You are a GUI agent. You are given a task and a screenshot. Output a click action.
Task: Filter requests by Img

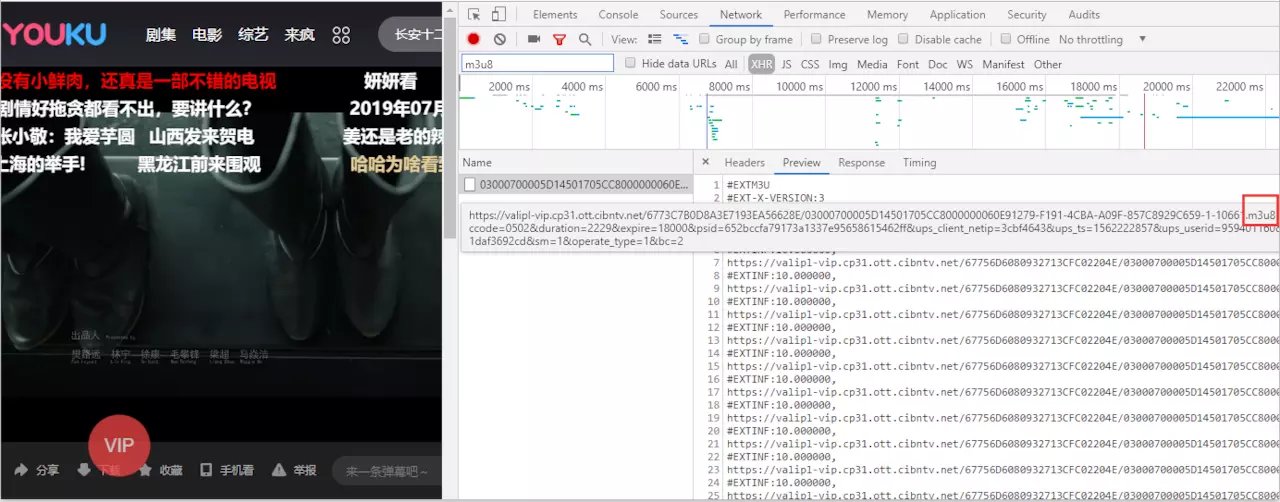click(838, 64)
